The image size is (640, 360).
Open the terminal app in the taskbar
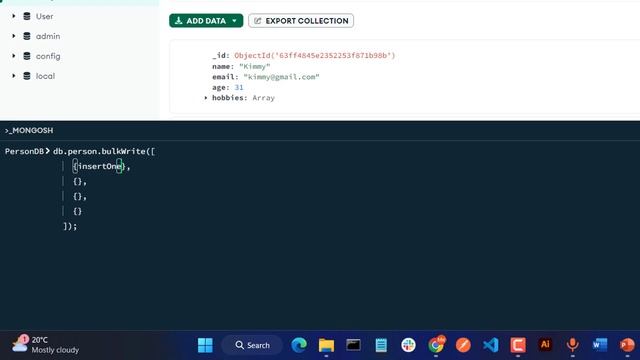353,345
